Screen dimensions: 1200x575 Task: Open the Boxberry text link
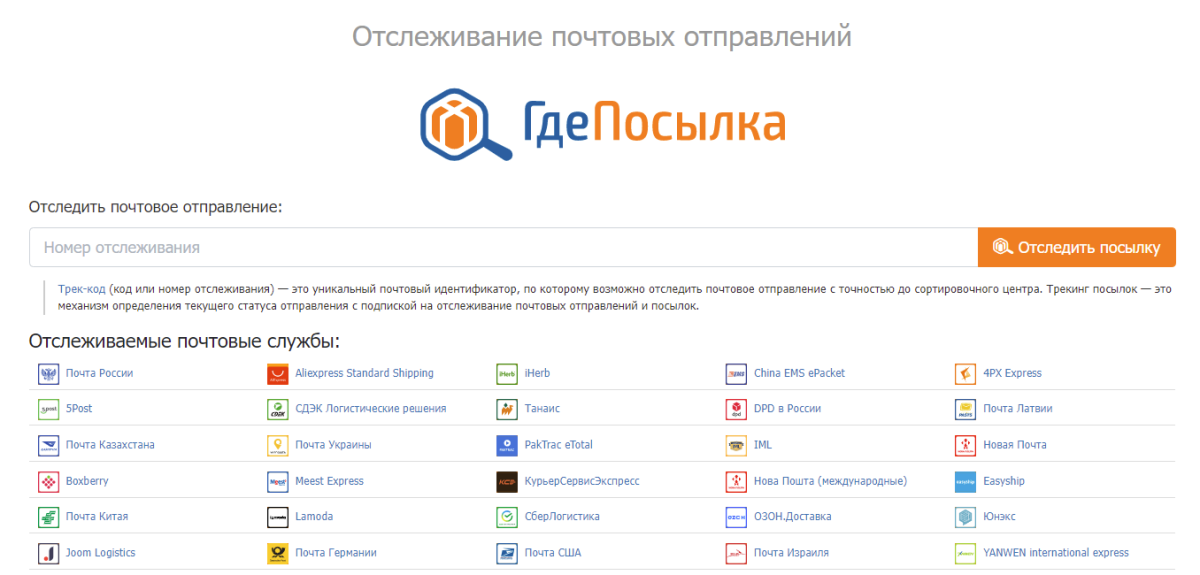tap(87, 480)
